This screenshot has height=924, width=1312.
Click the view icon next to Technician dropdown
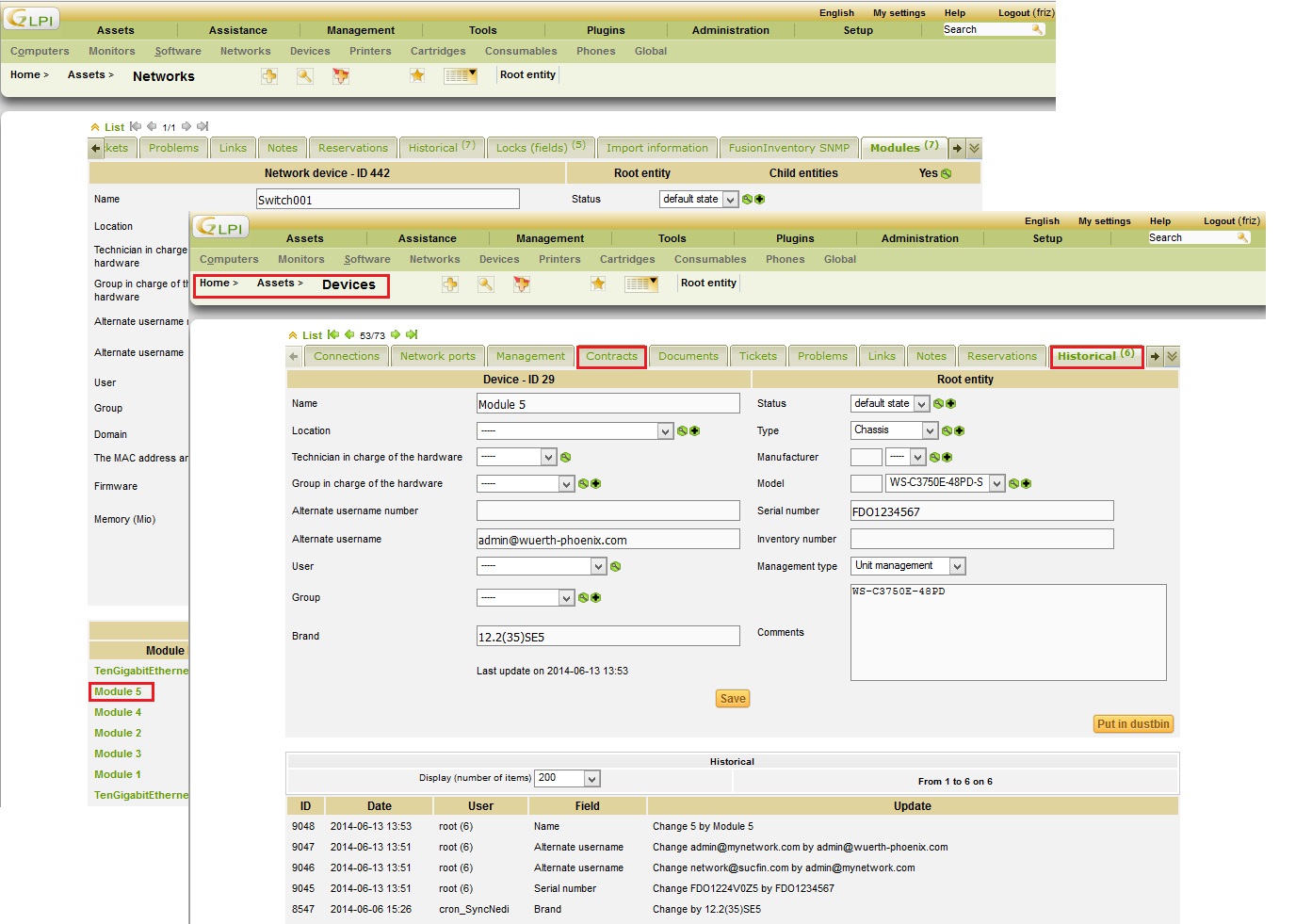(565, 457)
